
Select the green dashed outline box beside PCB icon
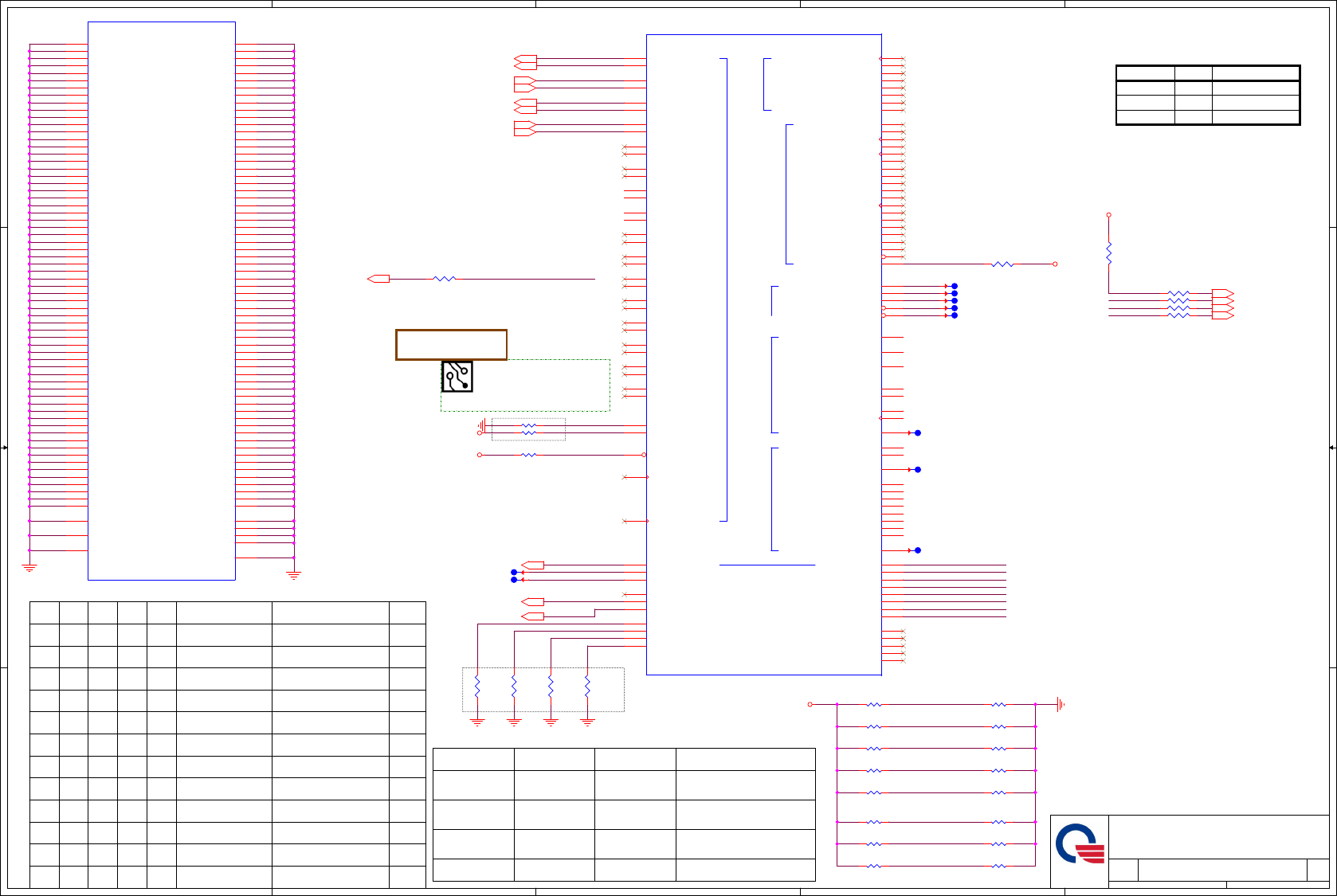[525, 385]
